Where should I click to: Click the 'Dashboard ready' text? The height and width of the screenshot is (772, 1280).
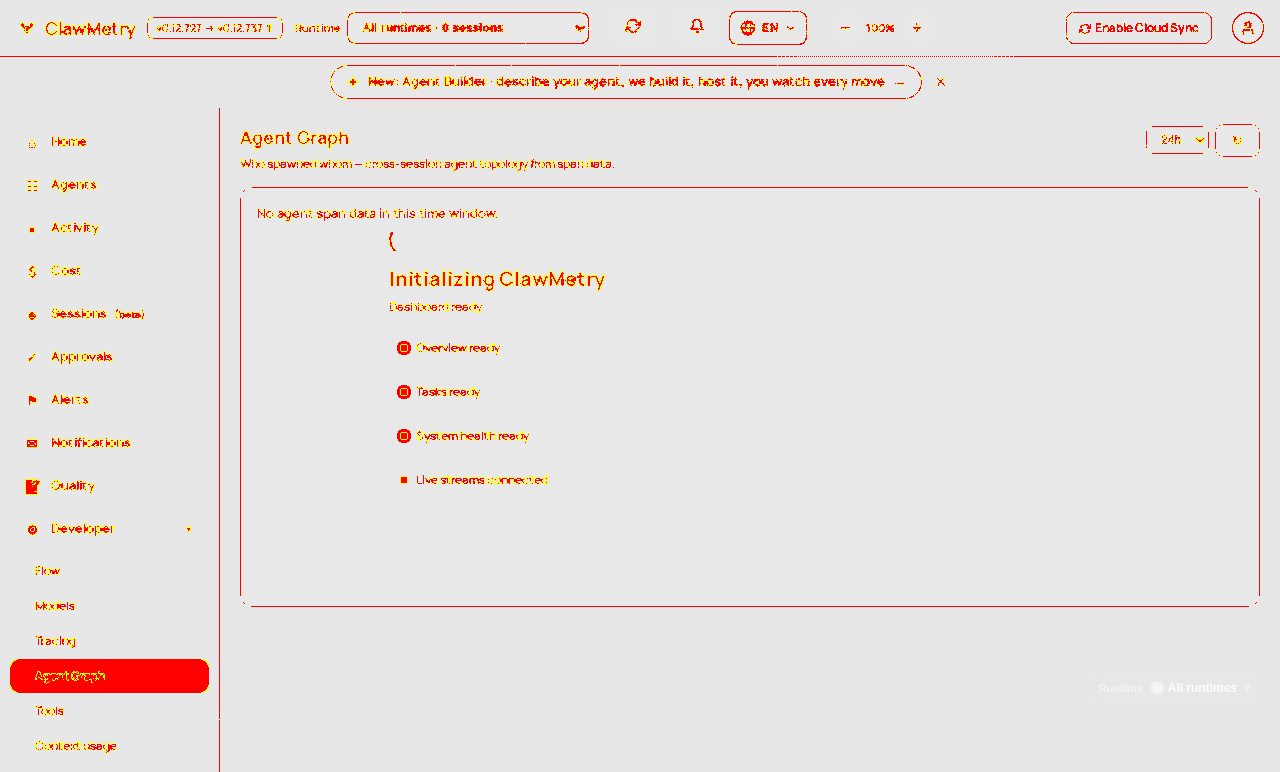point(435,307)
